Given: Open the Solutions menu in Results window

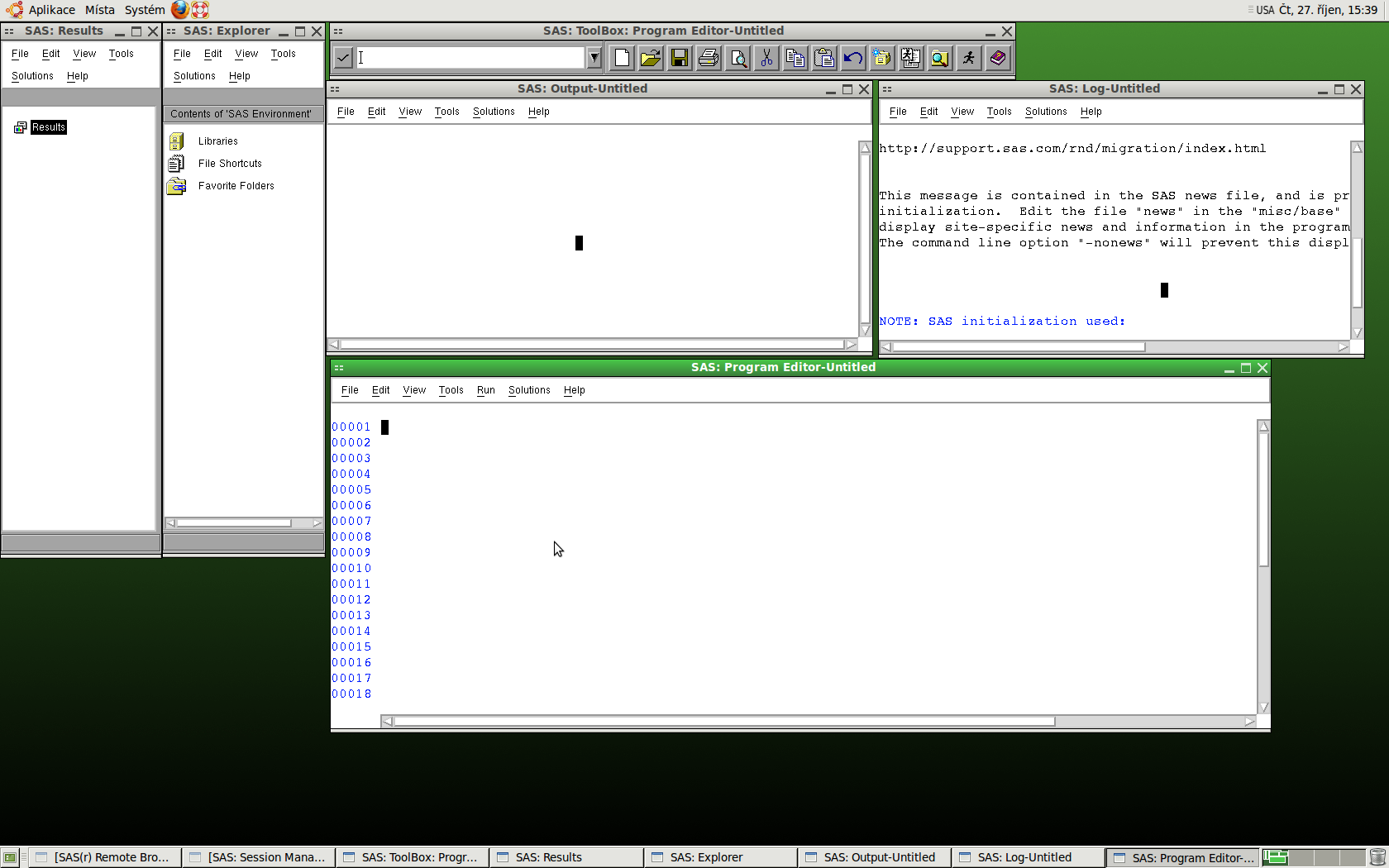Looking at the screenshot, I should (32, 76).
